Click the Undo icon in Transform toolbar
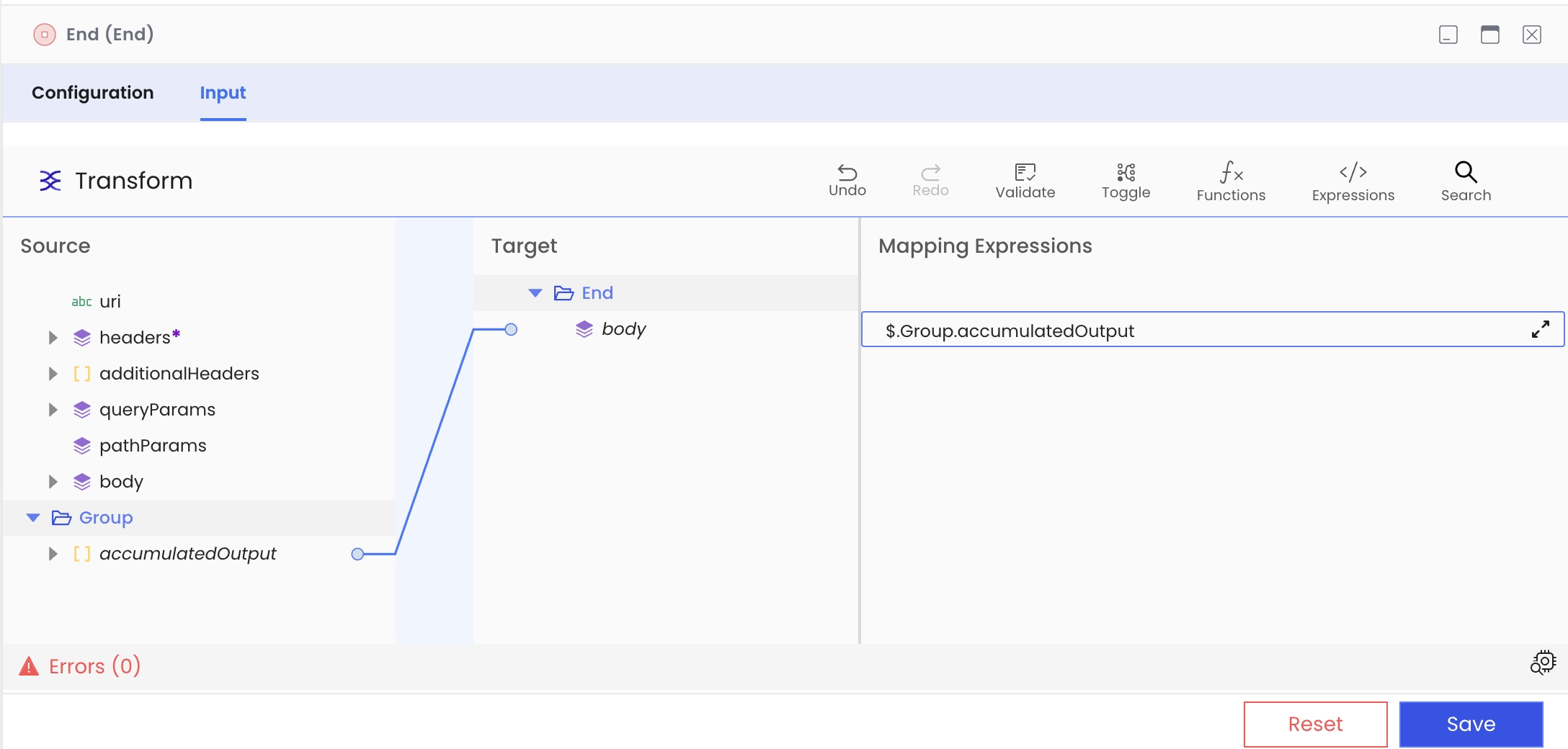This screenshot has width=1568, height=749. [x=847, y=173]
